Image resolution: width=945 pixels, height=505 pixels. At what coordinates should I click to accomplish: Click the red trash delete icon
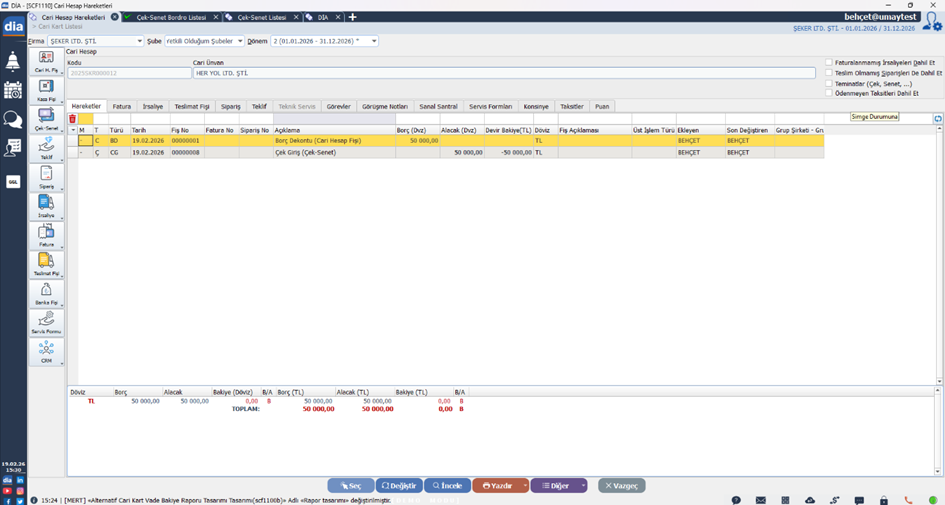[x=72, y=119]
